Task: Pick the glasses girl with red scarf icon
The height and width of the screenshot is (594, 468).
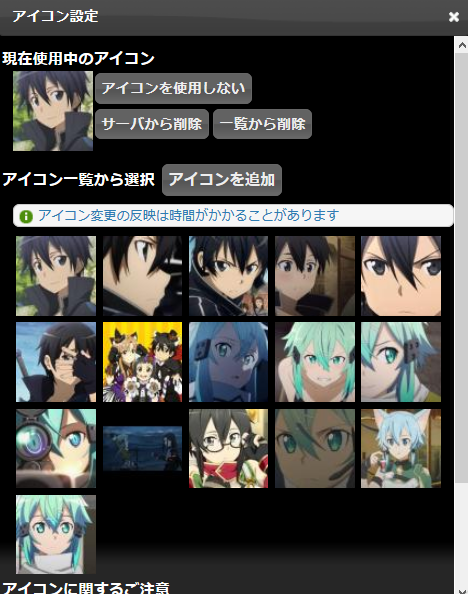Action: click(x=228, y=448)
